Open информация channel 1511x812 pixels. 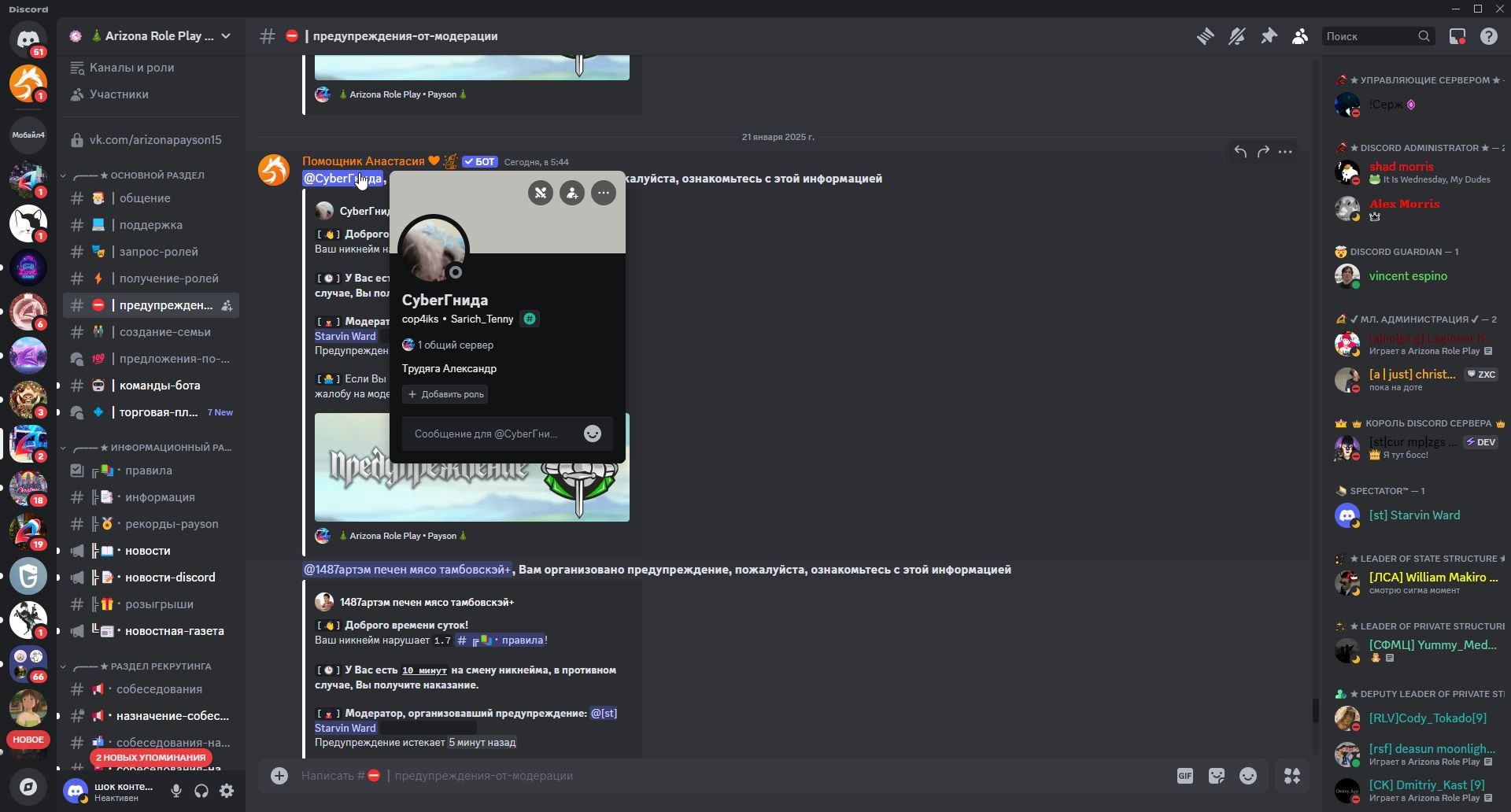point(150,497)
